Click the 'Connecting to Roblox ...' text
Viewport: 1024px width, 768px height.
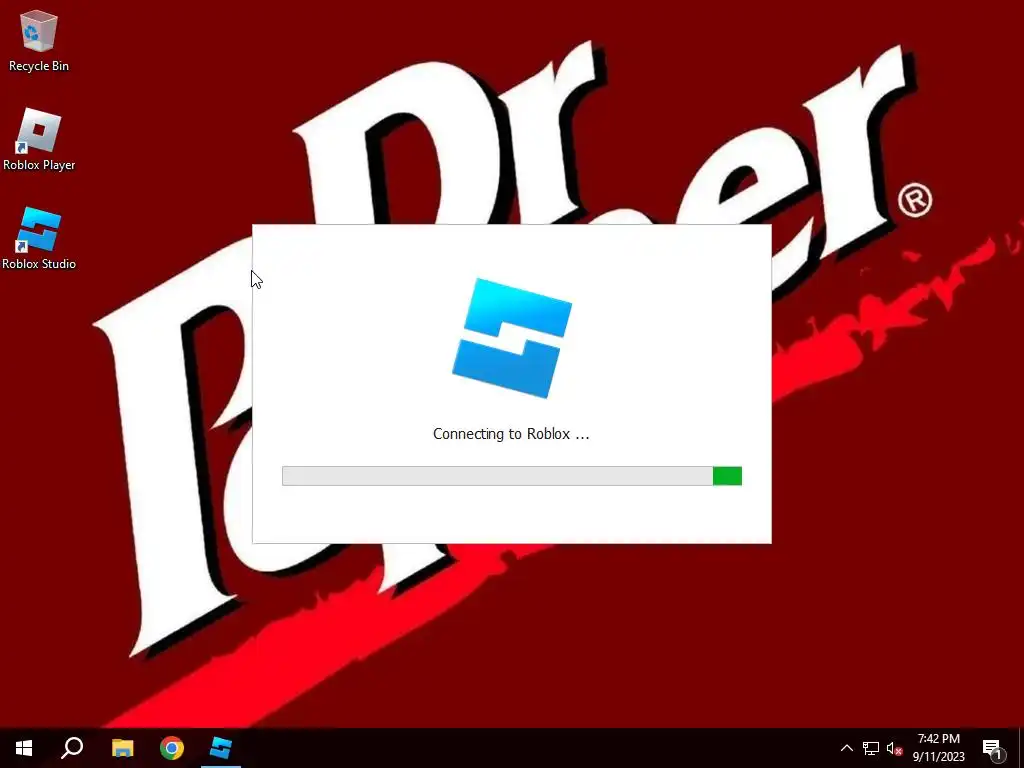(511, 434)
